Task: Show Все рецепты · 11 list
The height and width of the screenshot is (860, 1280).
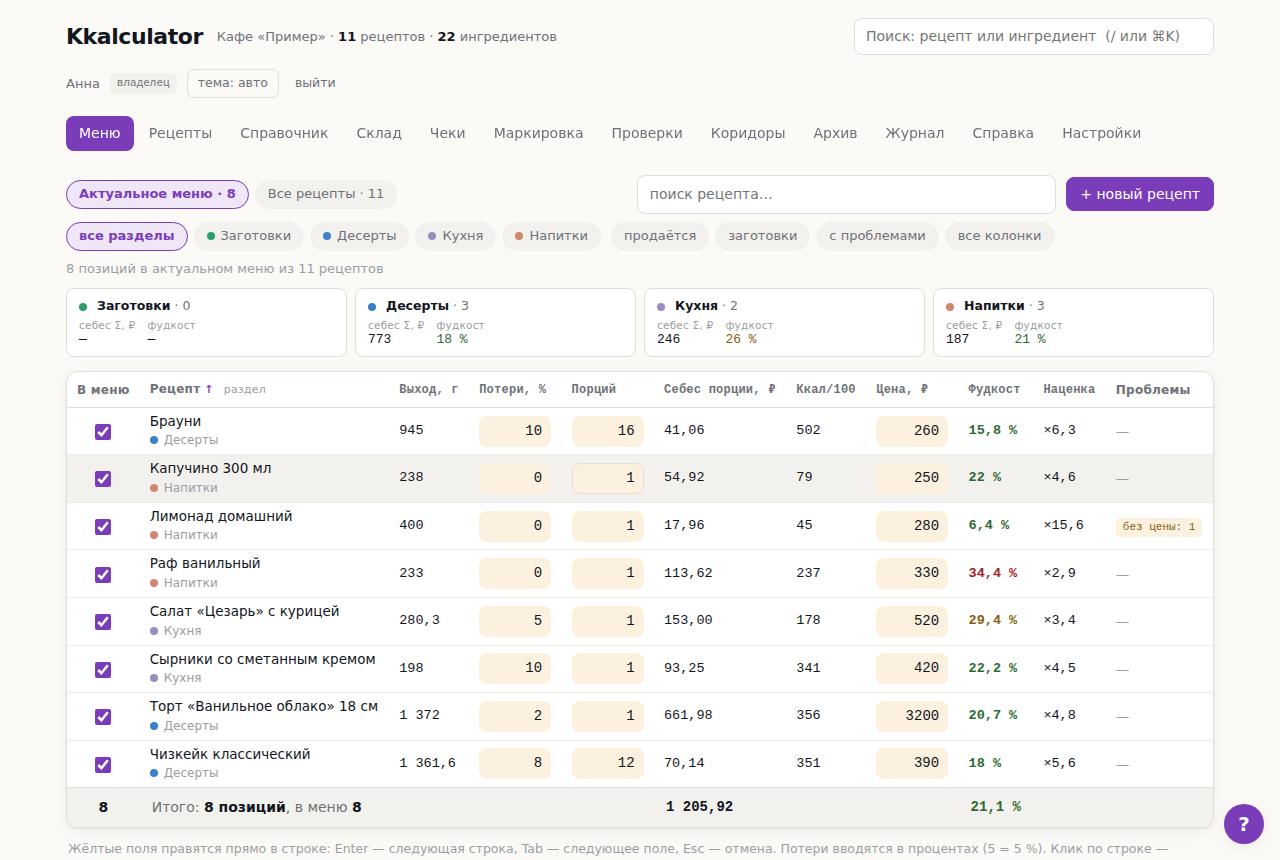Action: click(326, 194)
